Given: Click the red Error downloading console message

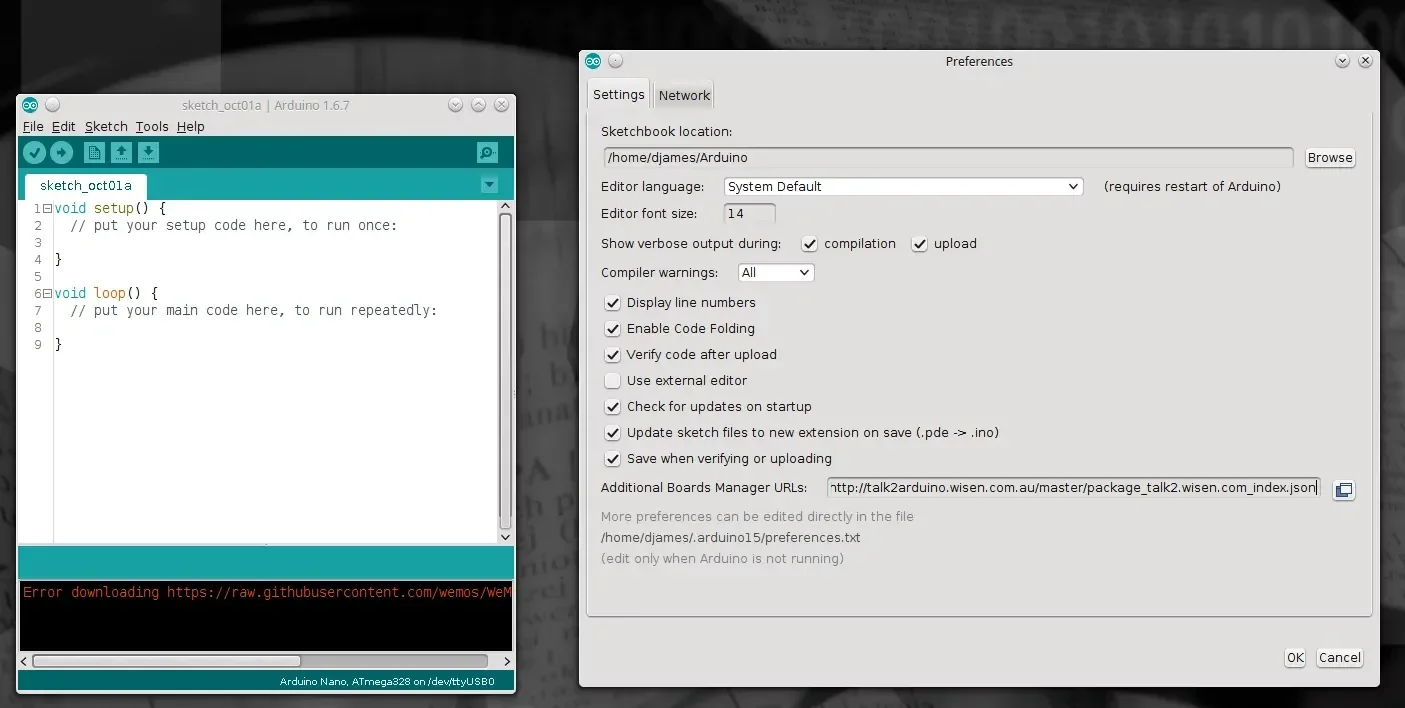Looking at the screenshot, I should coord(267,592).
